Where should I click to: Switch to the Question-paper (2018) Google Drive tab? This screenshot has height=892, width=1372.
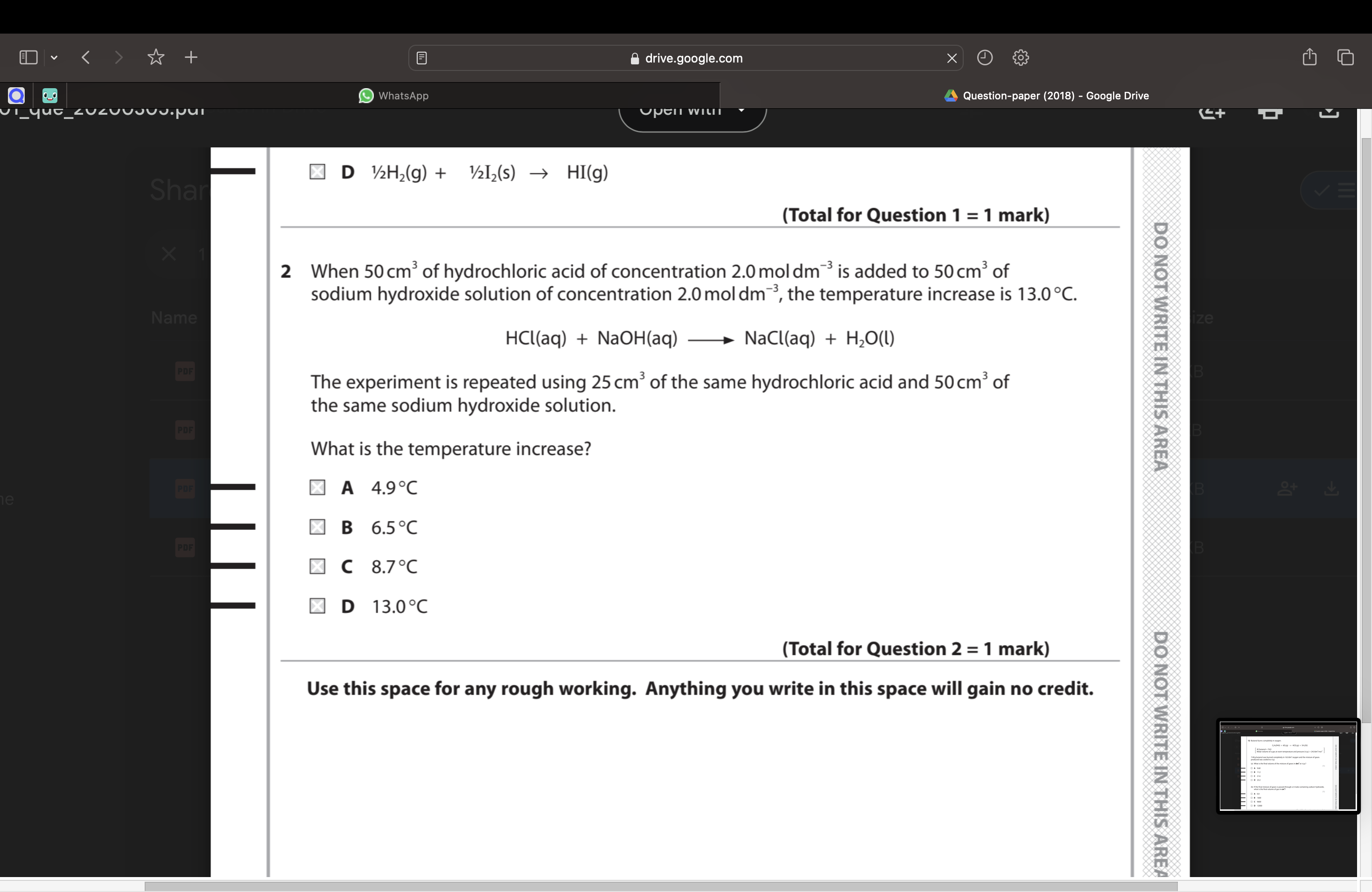1046,96
